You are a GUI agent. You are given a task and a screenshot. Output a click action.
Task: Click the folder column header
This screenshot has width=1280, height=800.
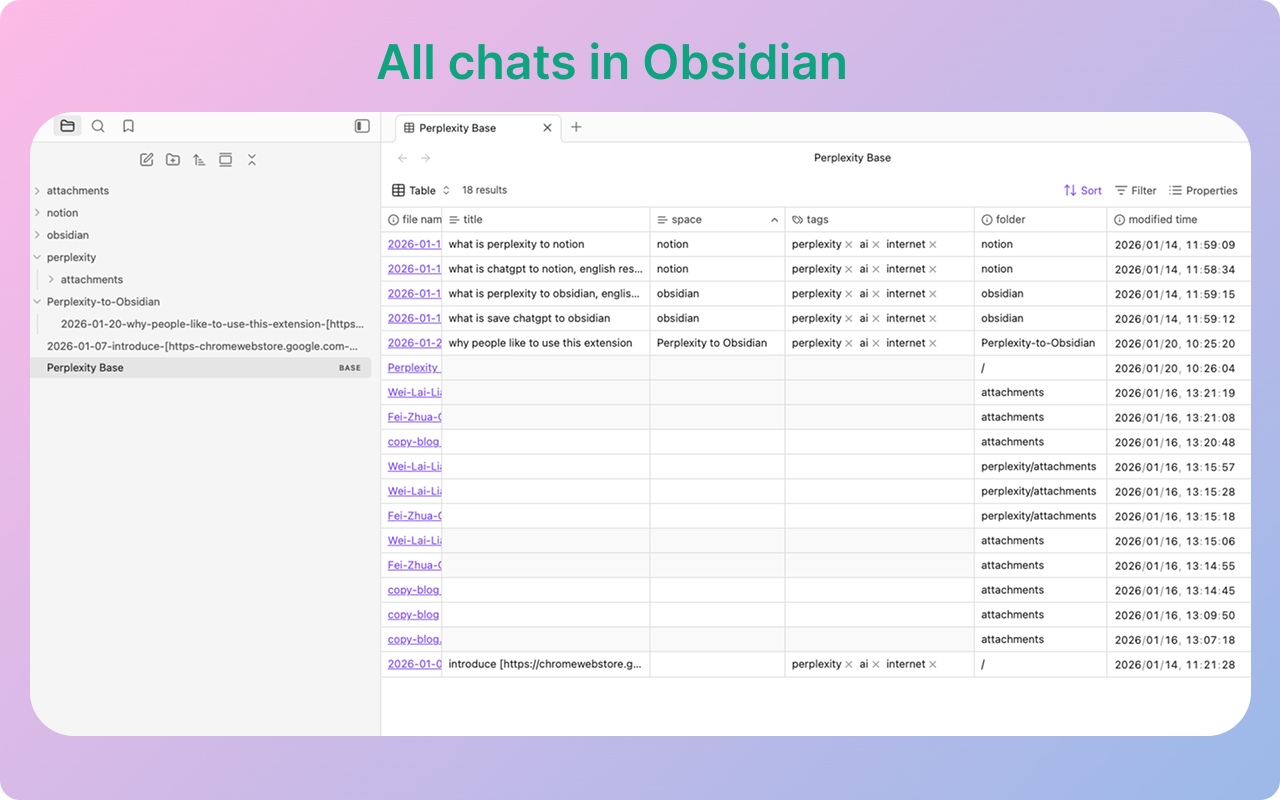point(1041,219)
